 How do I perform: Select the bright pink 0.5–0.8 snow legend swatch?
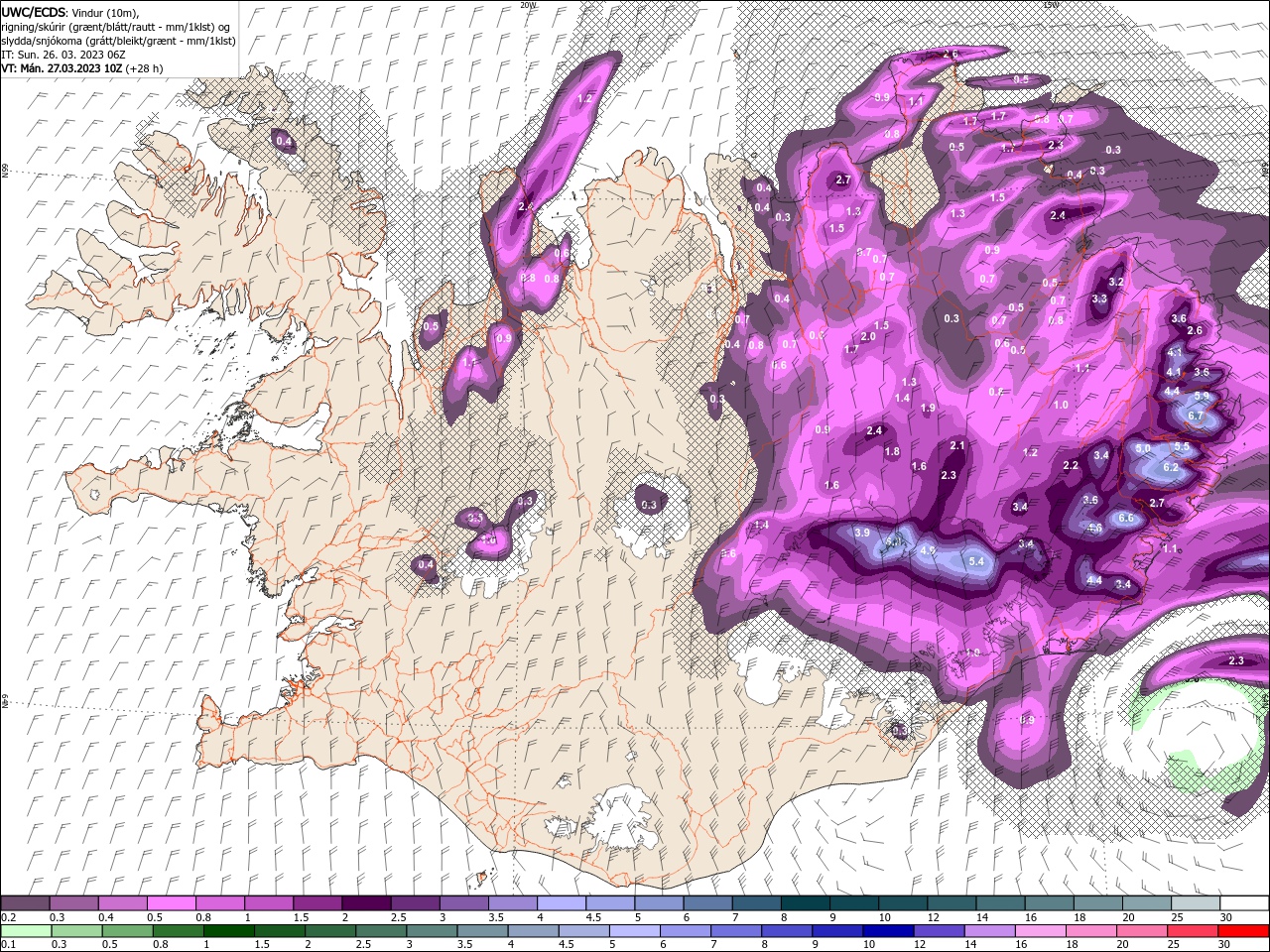[x=171, y=903]
